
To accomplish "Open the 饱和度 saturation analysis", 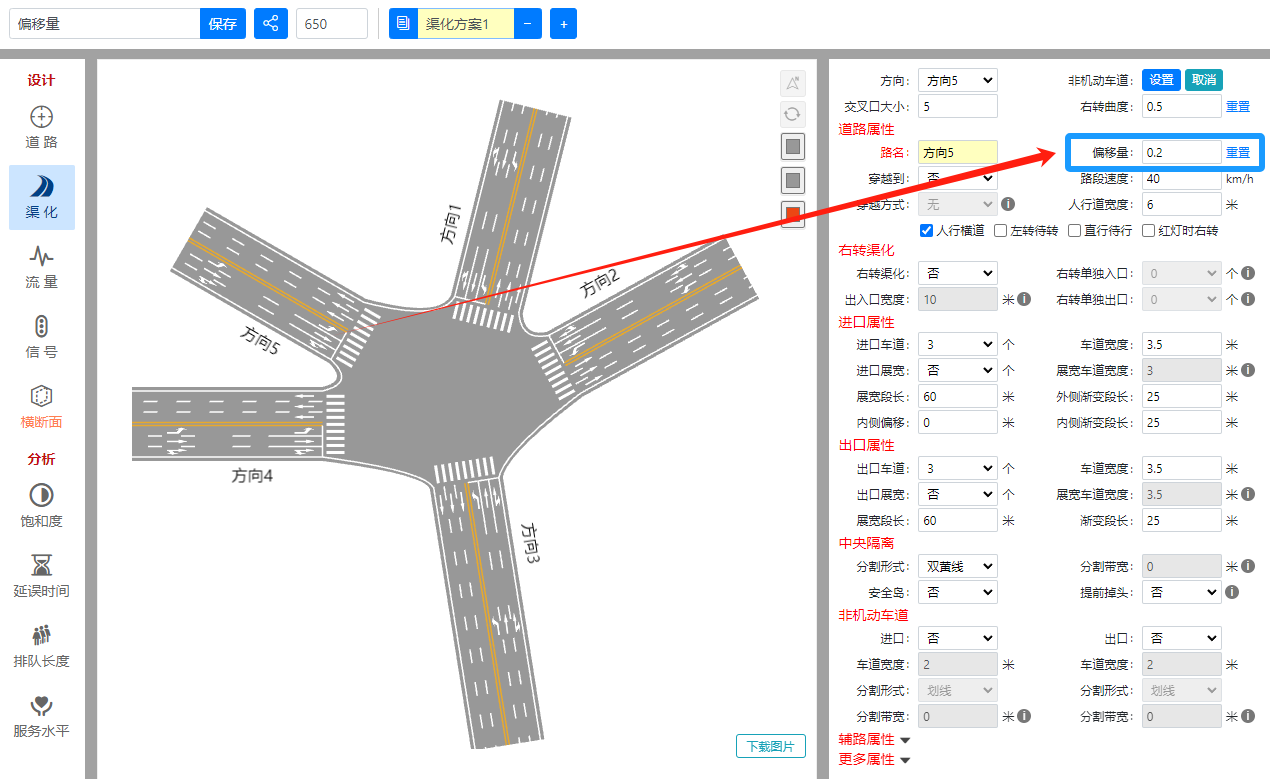I will pos(41,506).
